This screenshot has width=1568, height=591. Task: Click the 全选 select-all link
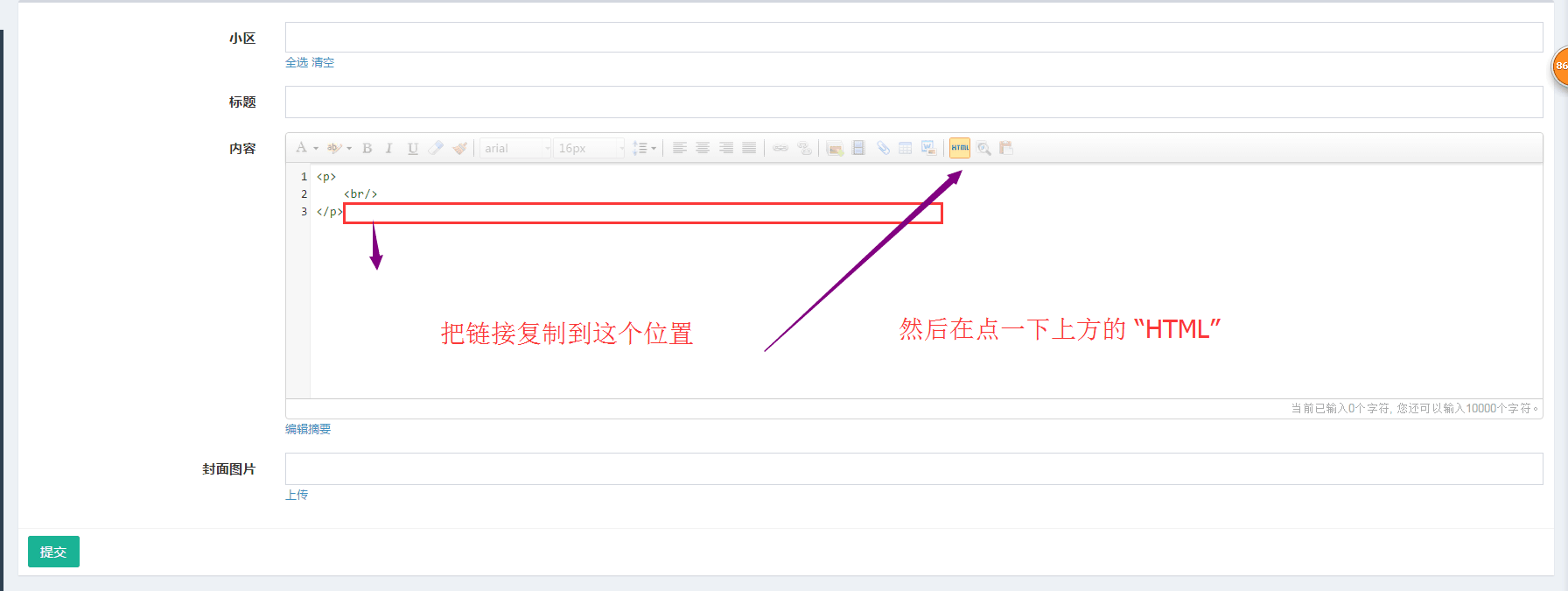(x=297, y=63)
